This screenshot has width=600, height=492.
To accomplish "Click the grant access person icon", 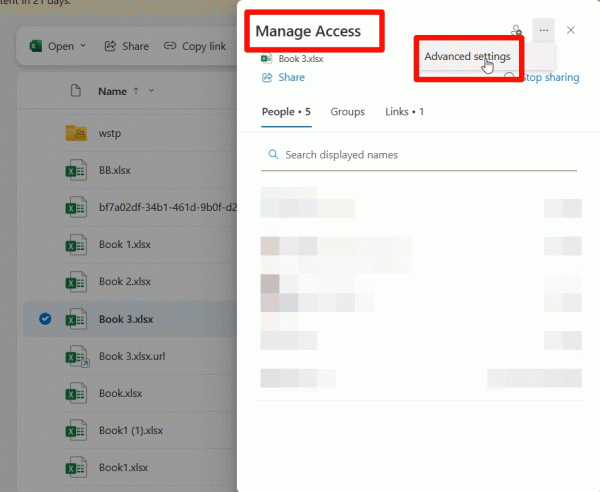I will coord(516,31).
